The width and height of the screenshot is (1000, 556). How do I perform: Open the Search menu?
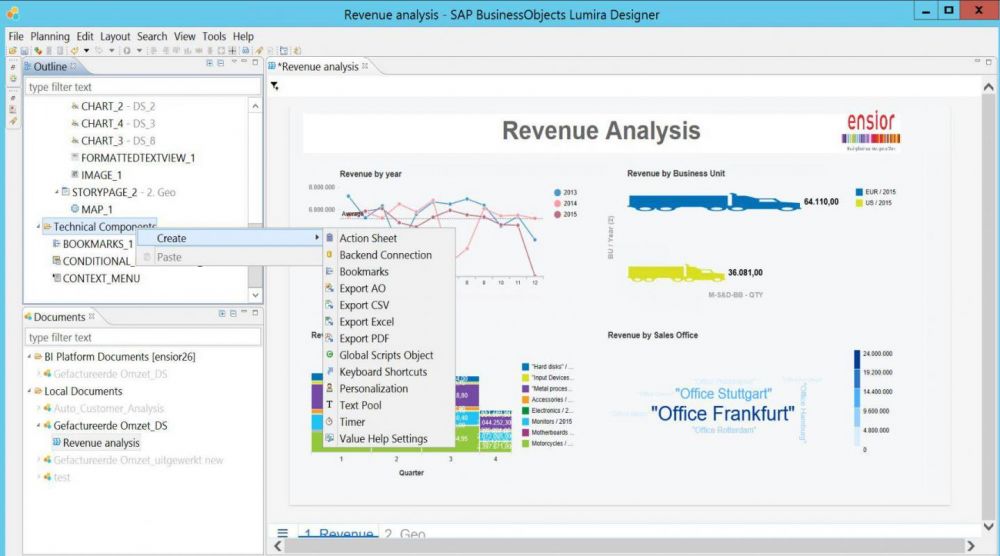(x=152, y=36)
